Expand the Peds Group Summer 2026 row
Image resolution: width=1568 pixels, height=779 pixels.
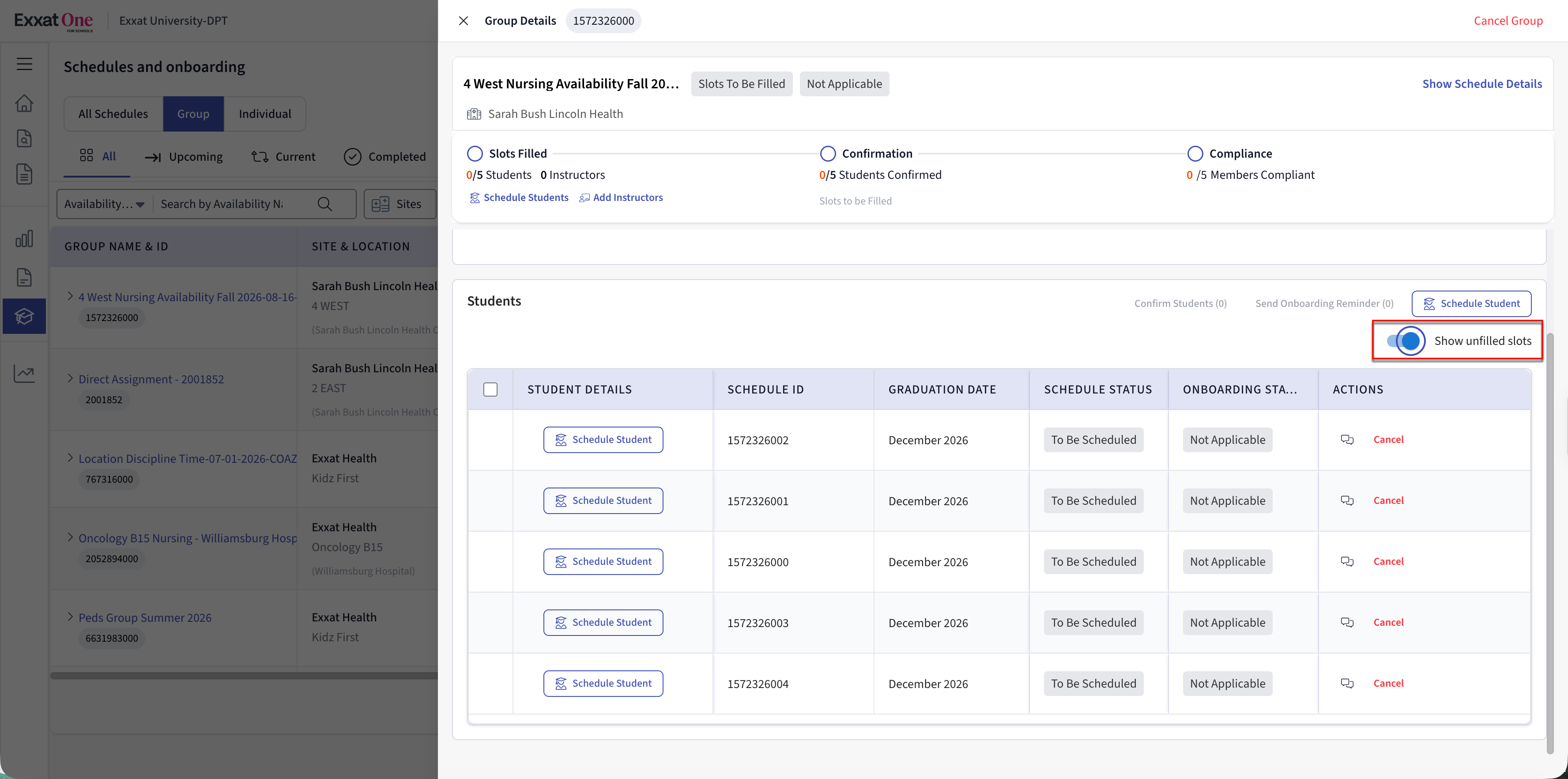70,617
